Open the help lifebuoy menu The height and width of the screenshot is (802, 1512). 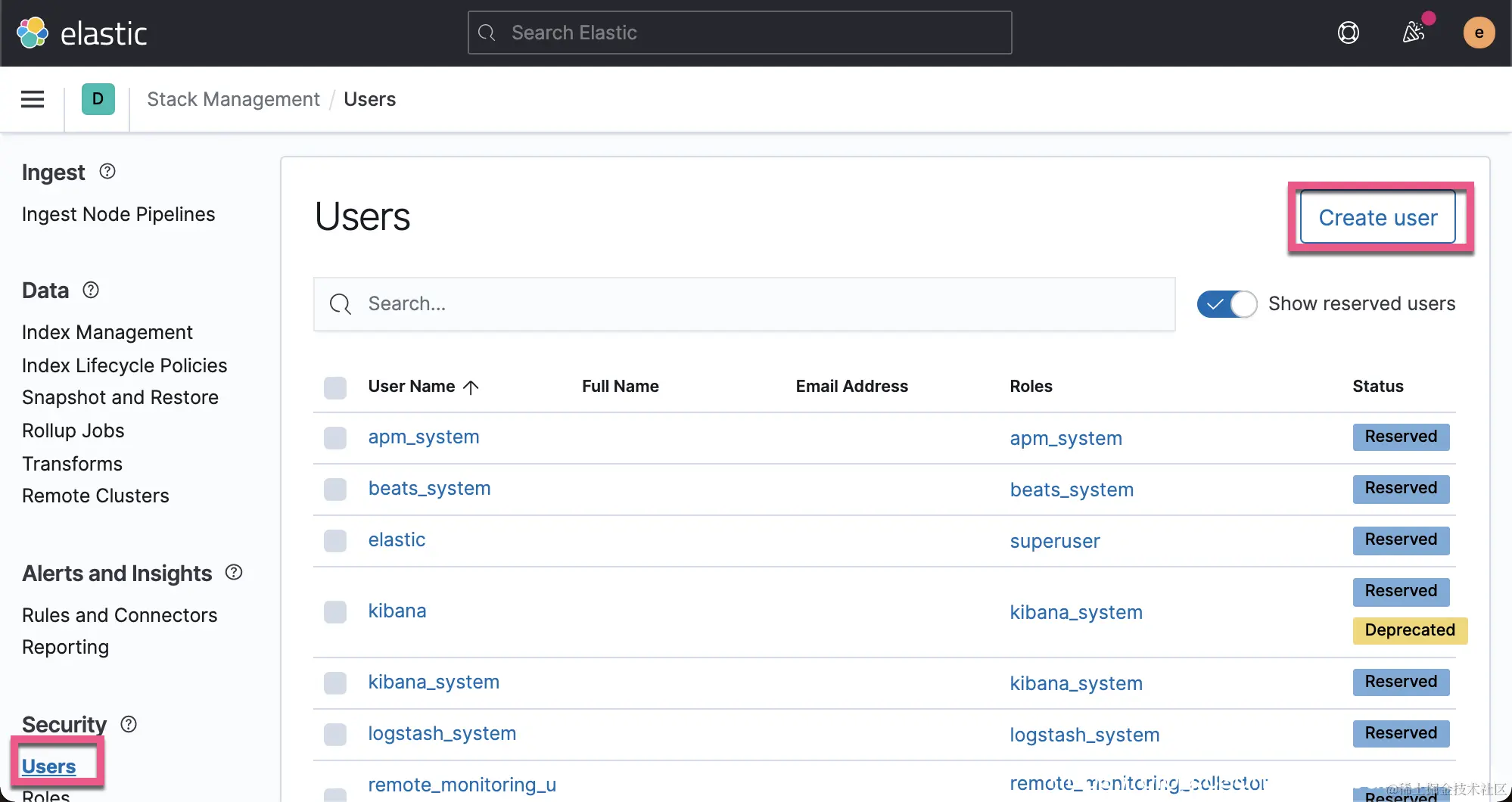tap(1349, 33)
